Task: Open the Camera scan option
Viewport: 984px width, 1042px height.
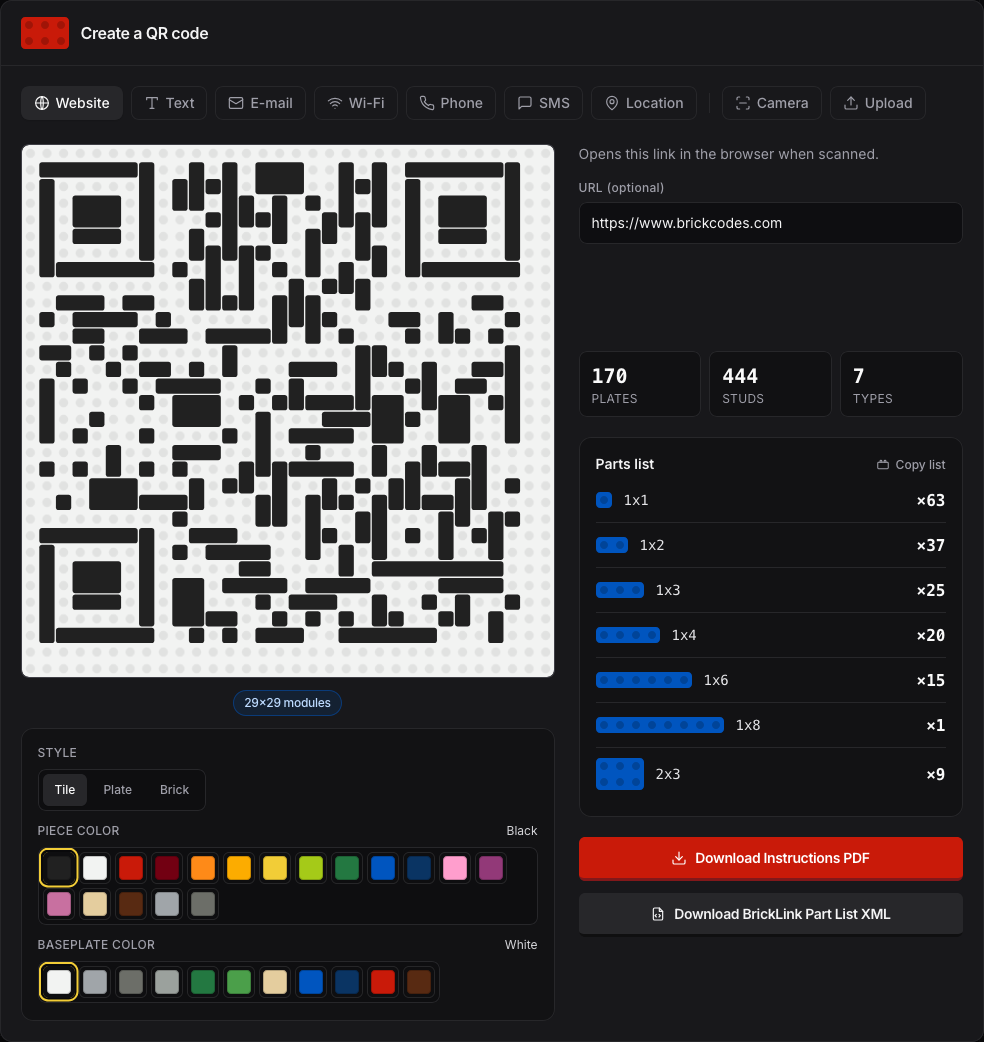Action: [x=772, y=103]
